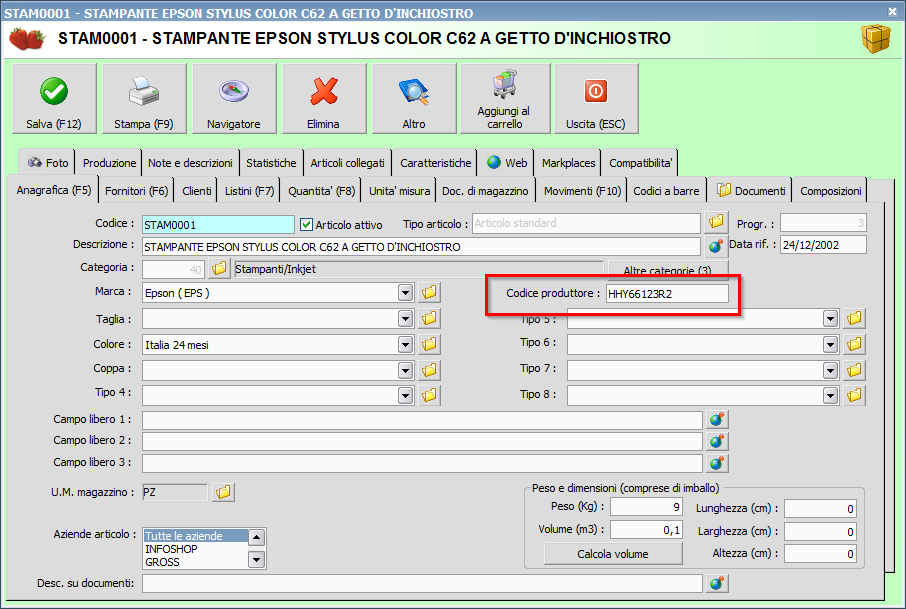Close the article window
The width and height of the screenshot is (906, 609).
[893, 11]
